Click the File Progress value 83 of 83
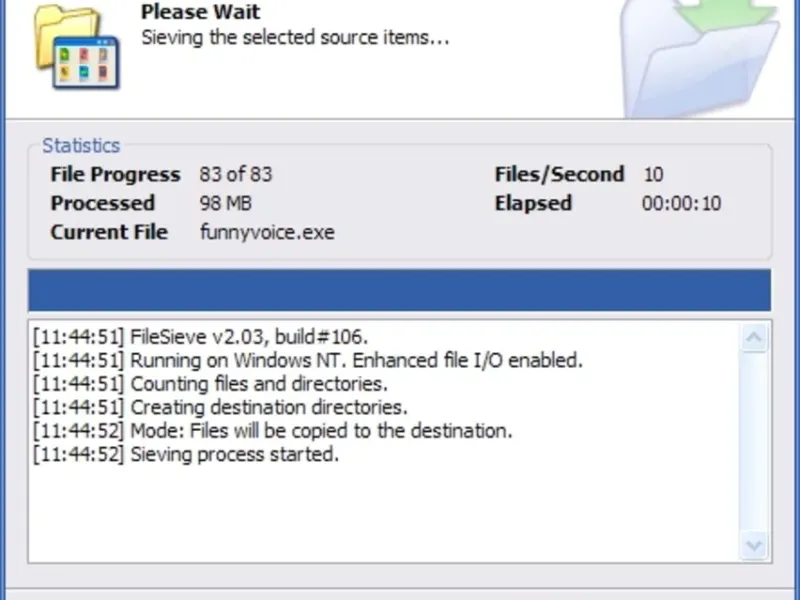Viewport: 800px width, 600px height. click(x=236, y=174)
